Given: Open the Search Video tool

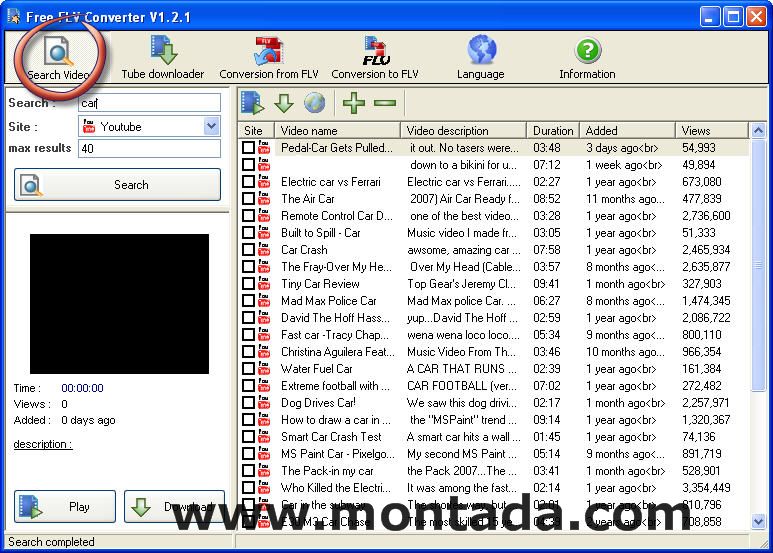Looking at the screenshot, I should (x=58, y=59).
